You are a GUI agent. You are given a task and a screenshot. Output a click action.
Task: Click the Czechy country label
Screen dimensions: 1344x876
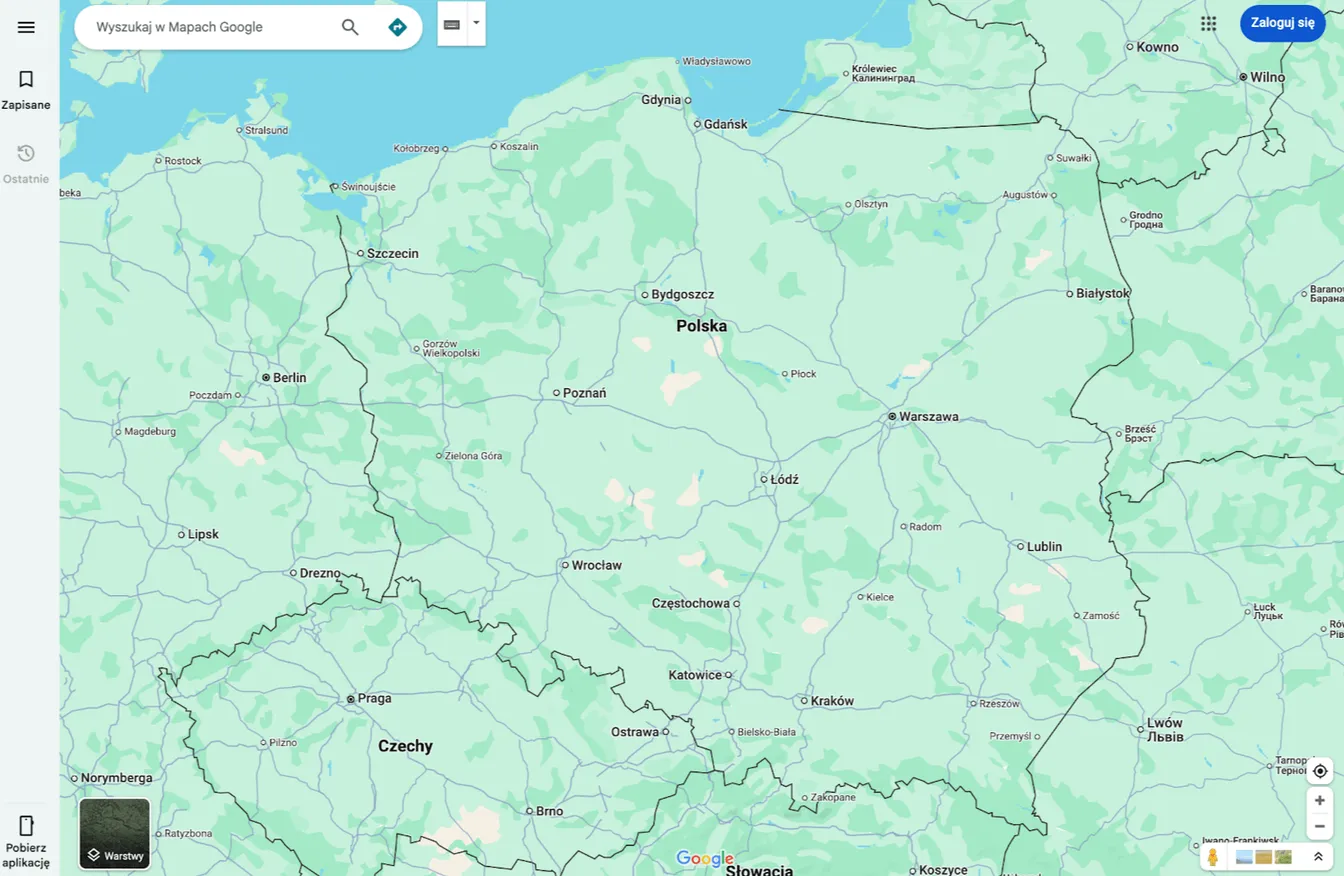406,746
